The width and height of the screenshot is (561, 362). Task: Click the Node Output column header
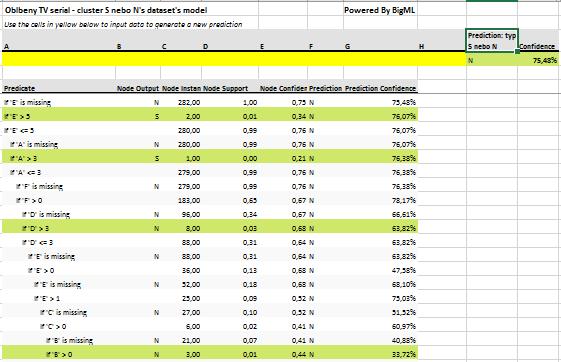pyautogui.click(x=138, y=88)
